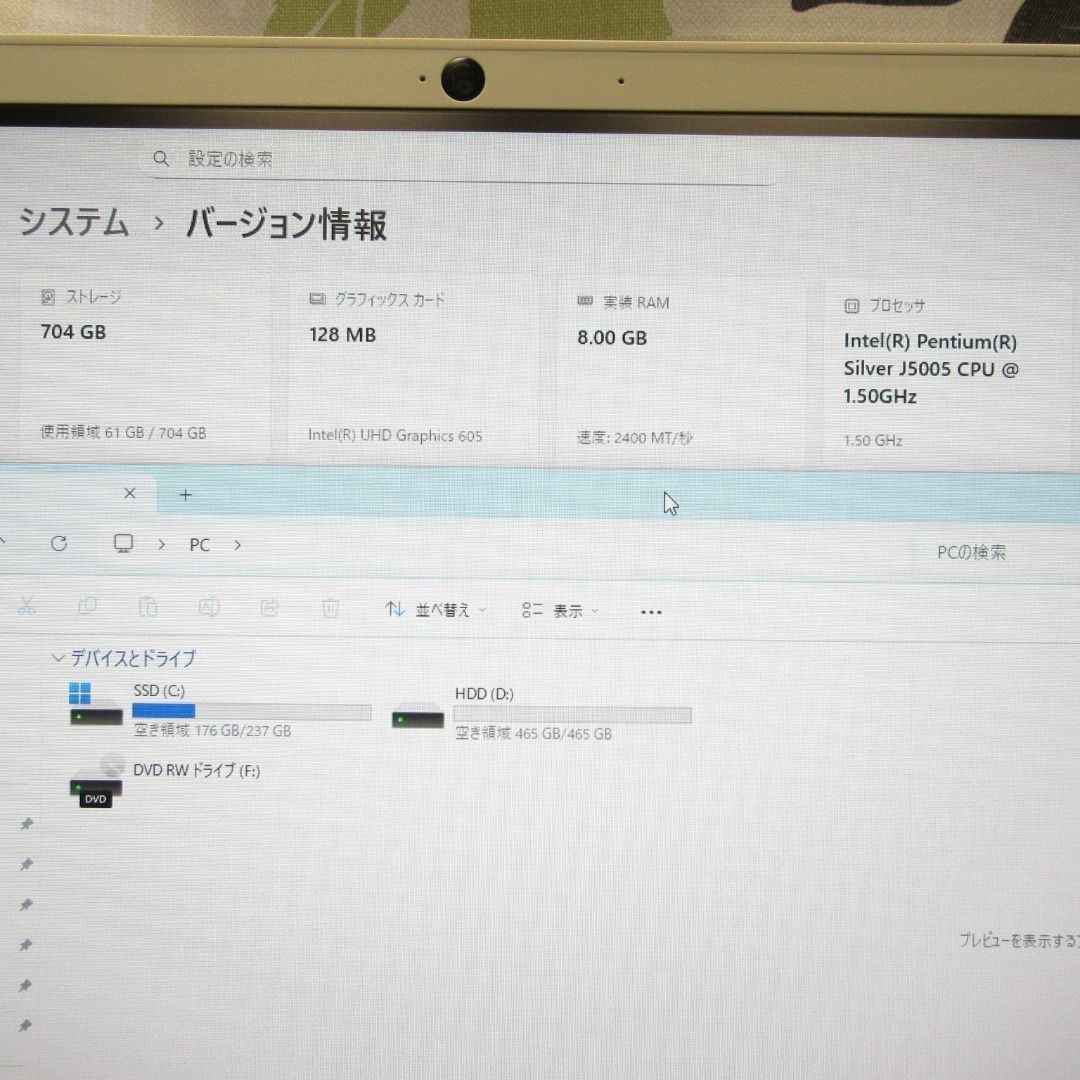1080x1080 pixels.
Task: Click the C: drive capacity progress bar
Action: [x=252, y=710]
